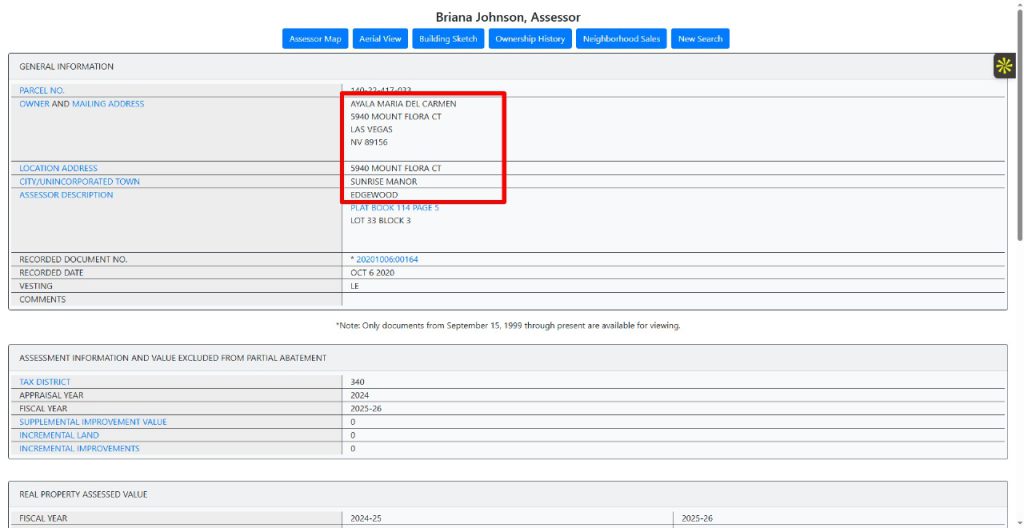
Task: Open Neighborhood Sales
Action: [621, 39]
